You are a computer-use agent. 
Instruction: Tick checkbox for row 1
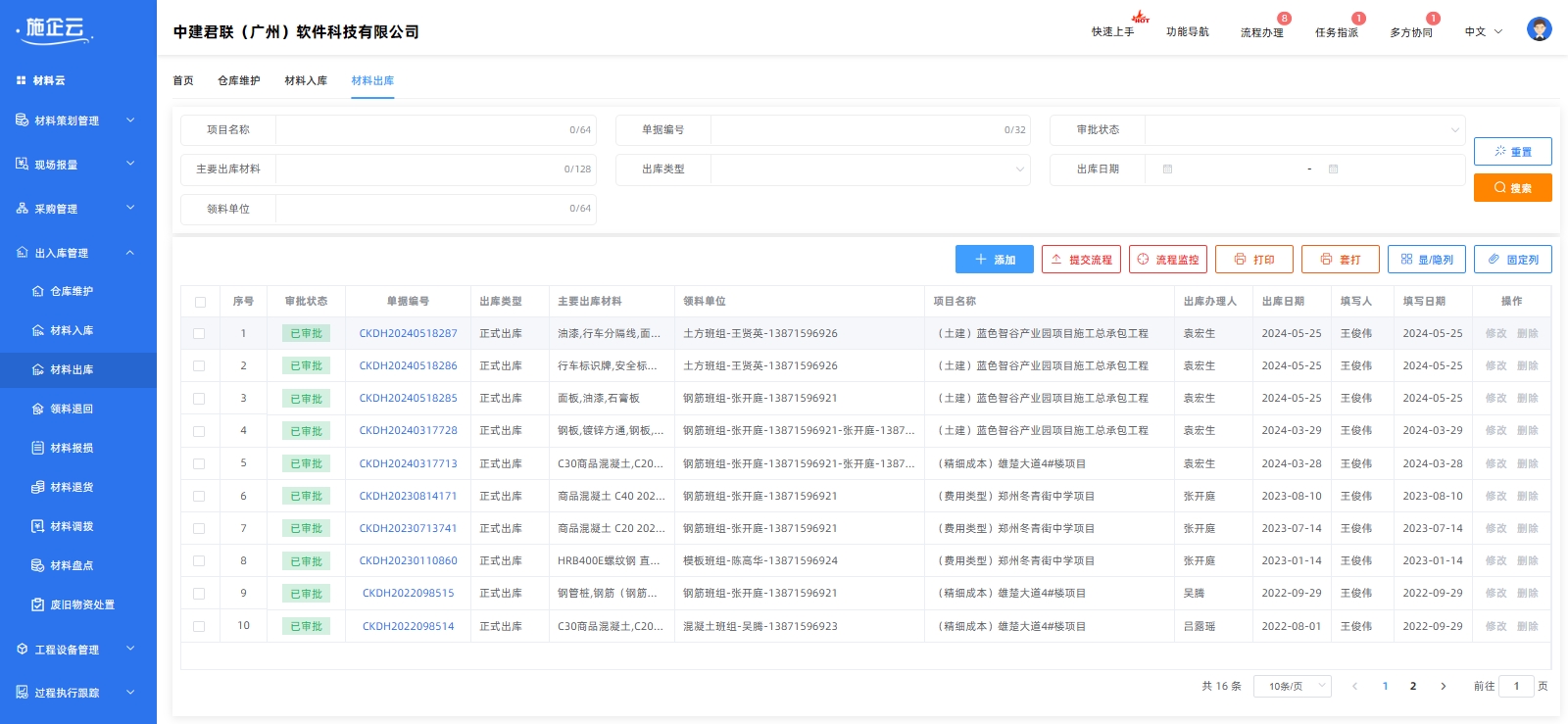click(x=200, y=334)
